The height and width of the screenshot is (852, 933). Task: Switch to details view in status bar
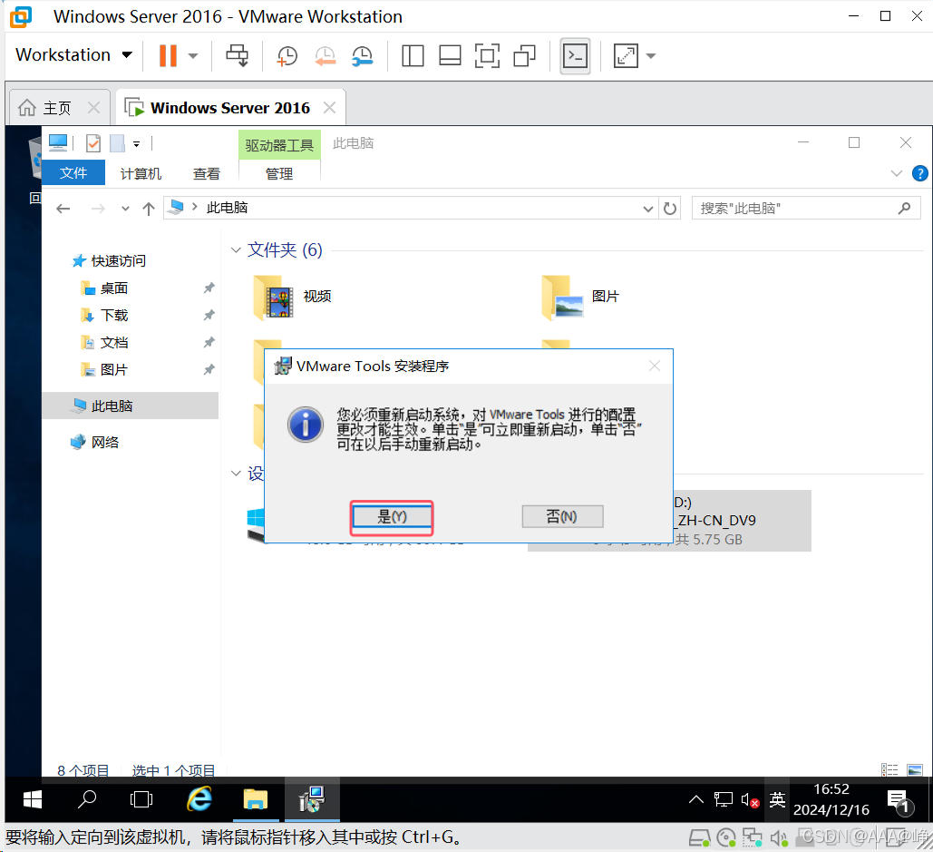(x=890, y=770)
